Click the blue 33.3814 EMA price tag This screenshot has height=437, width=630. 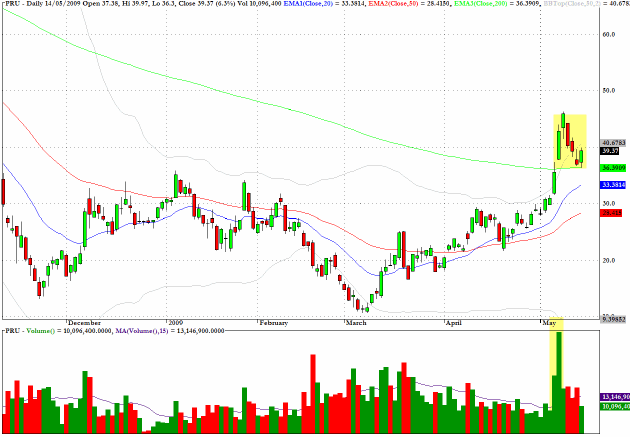(x=613, y=185)
